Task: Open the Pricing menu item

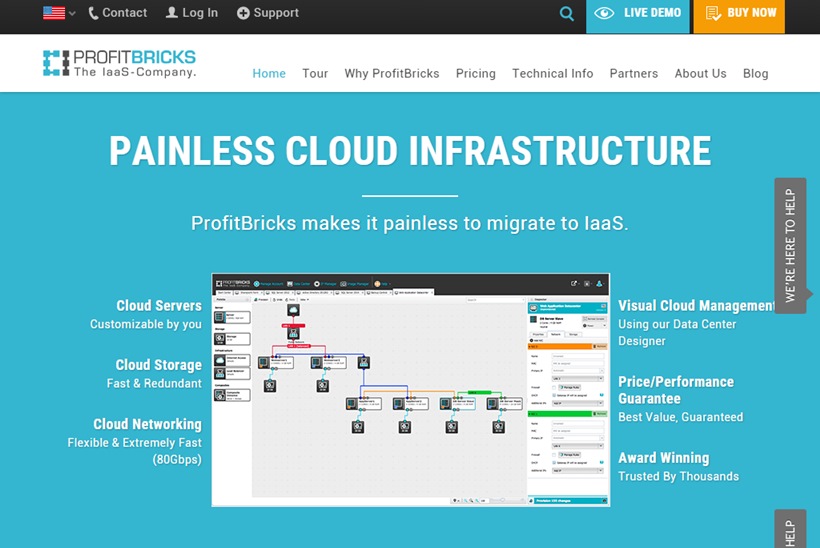Action: click(476, 73)
